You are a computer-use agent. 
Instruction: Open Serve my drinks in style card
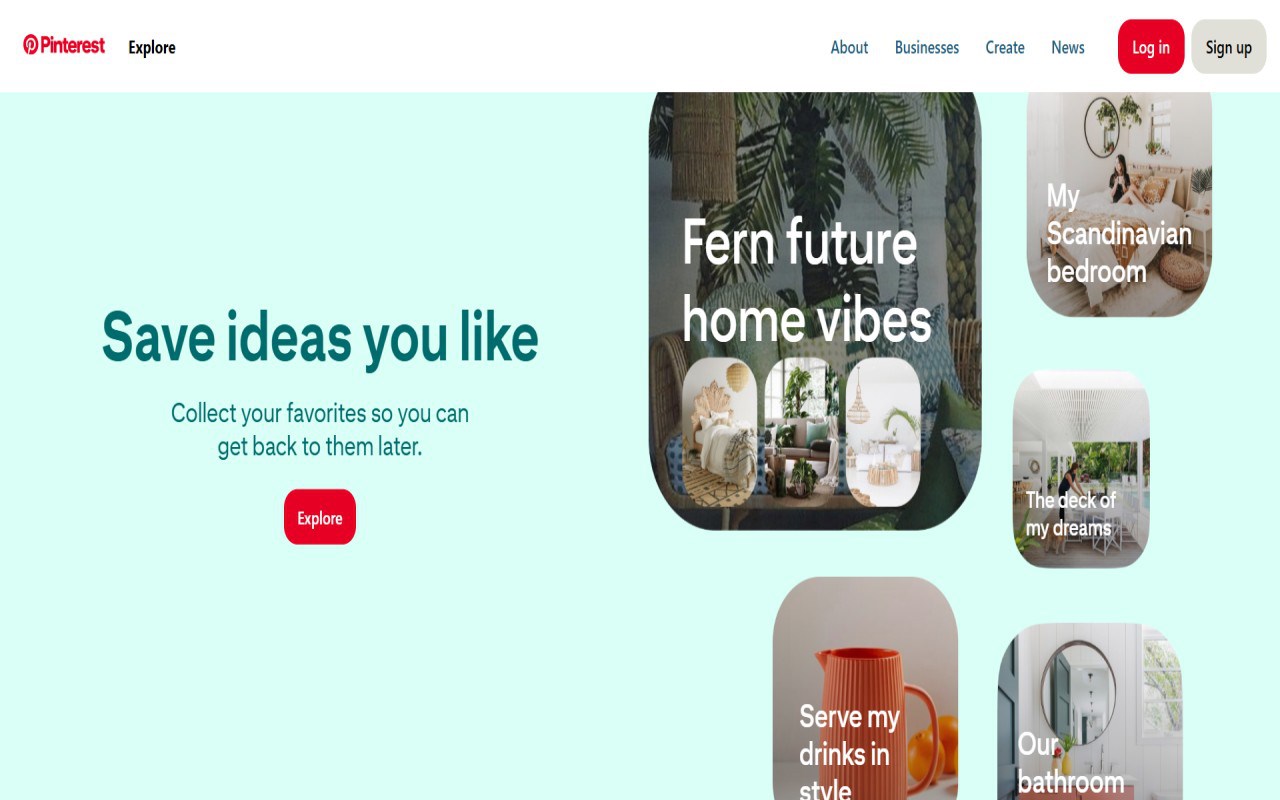pyautogui.click(x=865, y=689)
